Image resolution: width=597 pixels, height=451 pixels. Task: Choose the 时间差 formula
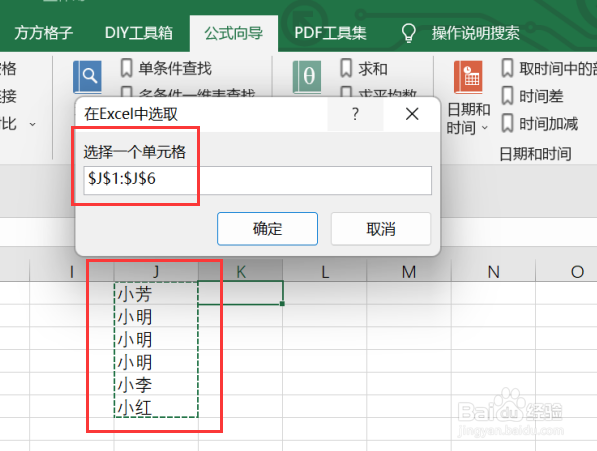[x=541, y=96]
